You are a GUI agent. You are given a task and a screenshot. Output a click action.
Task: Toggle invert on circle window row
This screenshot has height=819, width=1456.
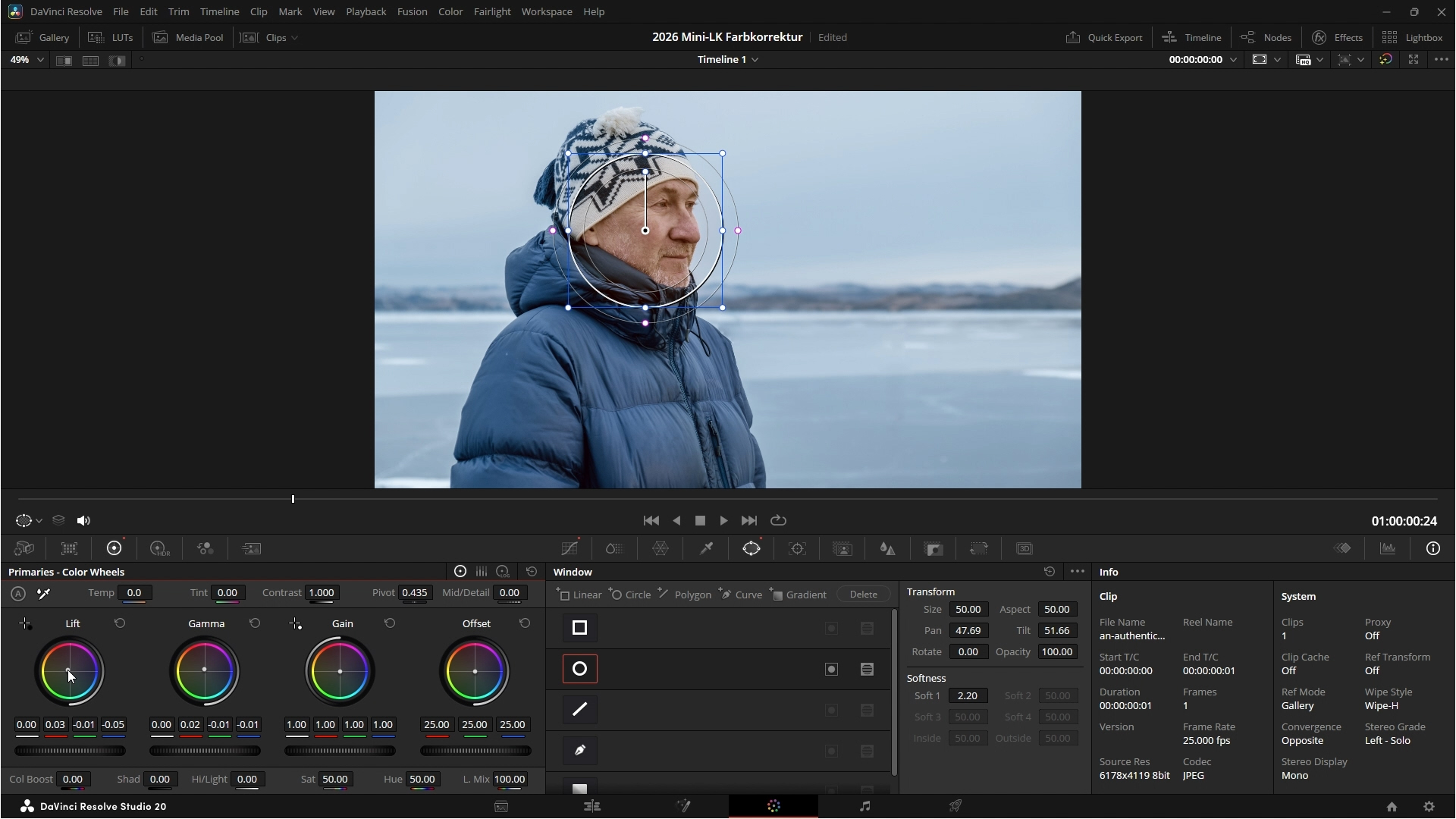(x=832, y=669)
